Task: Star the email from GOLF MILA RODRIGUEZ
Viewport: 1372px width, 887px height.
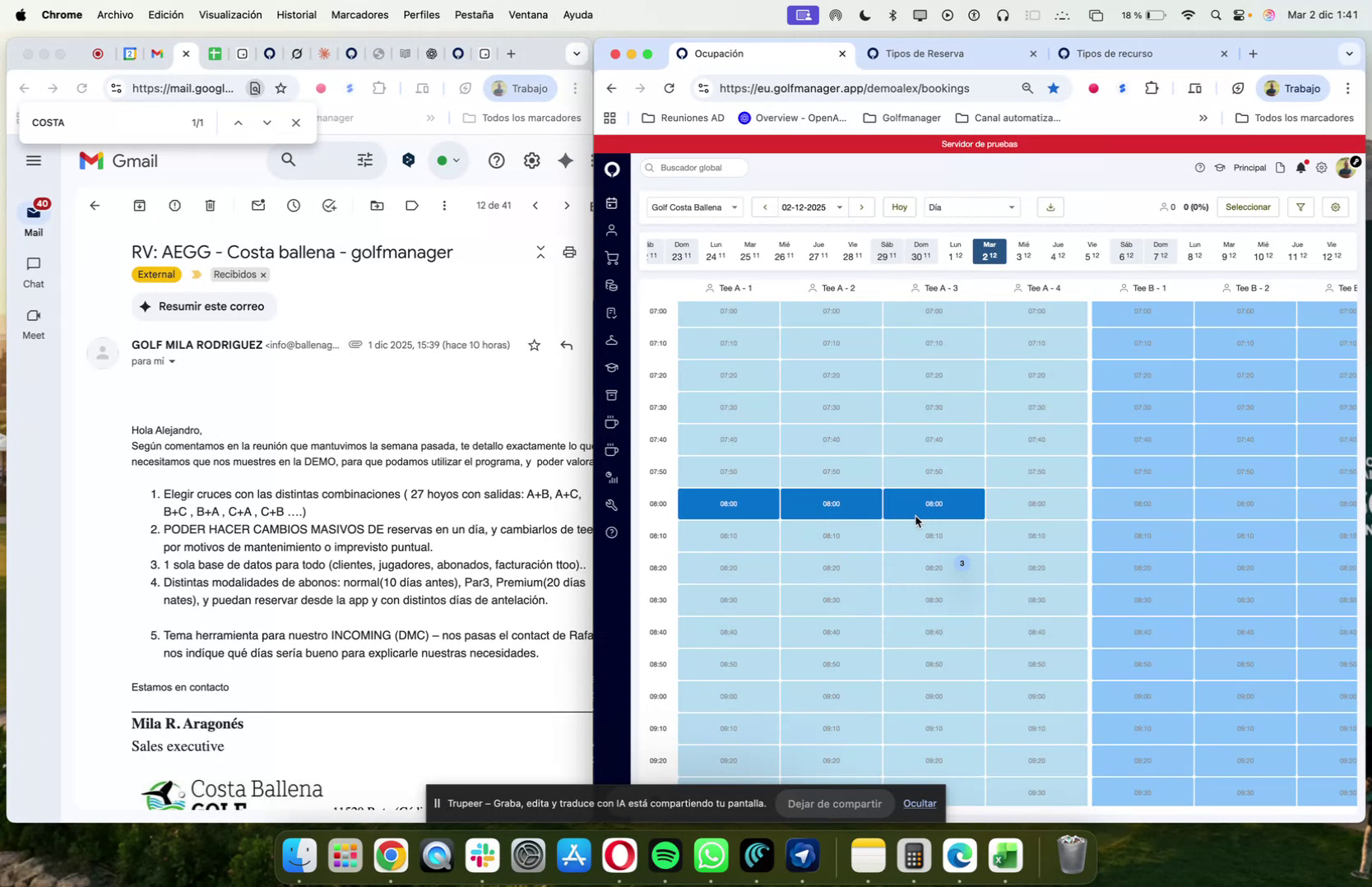Action: [x=534, y=345]
